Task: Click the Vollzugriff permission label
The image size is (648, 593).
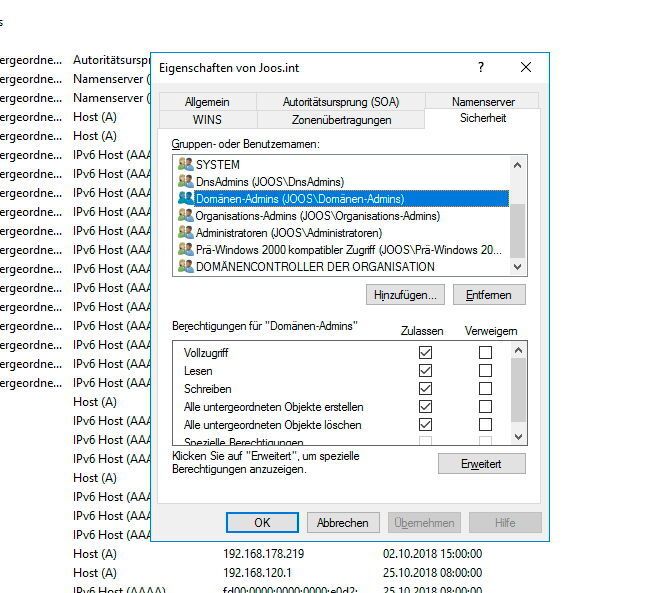Action: coord(206,352)
